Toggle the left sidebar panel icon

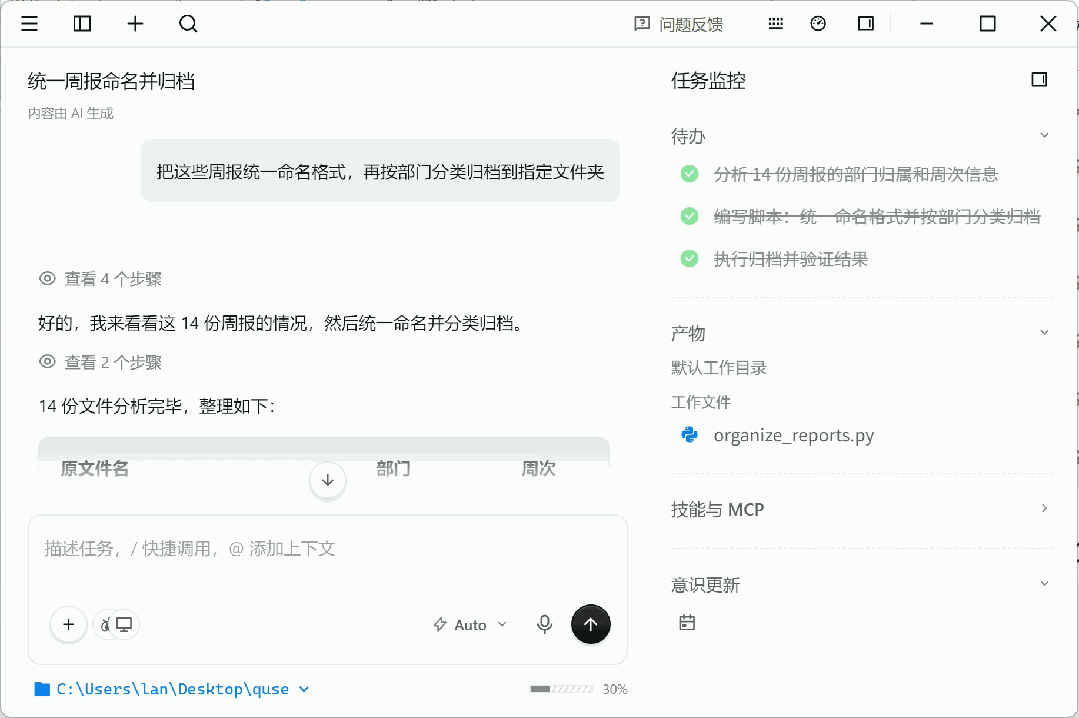(83, 24)
